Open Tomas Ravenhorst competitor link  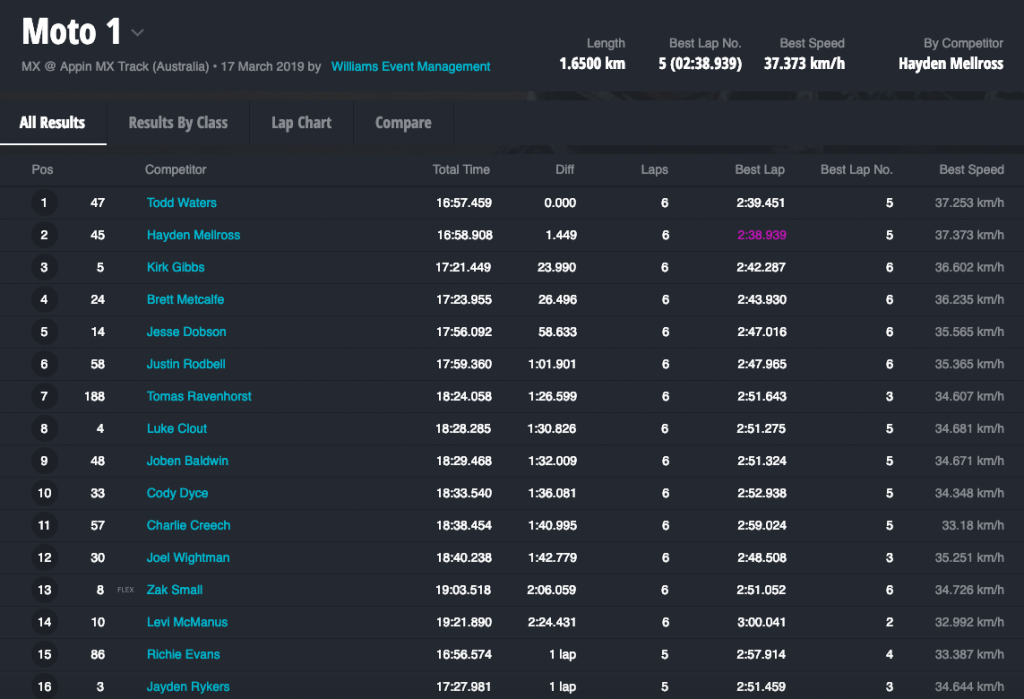[199, 397]
